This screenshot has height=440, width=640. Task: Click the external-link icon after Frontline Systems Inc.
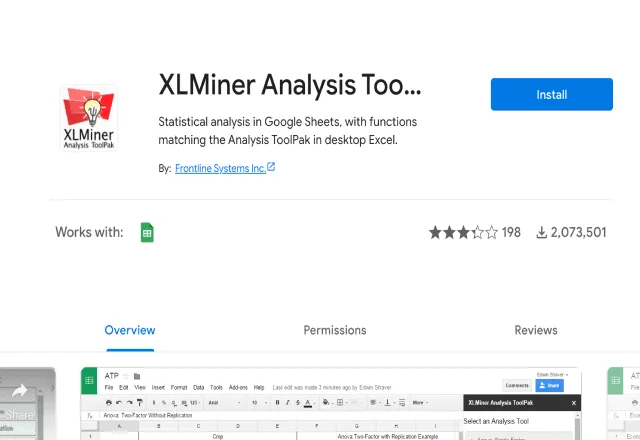271,167
